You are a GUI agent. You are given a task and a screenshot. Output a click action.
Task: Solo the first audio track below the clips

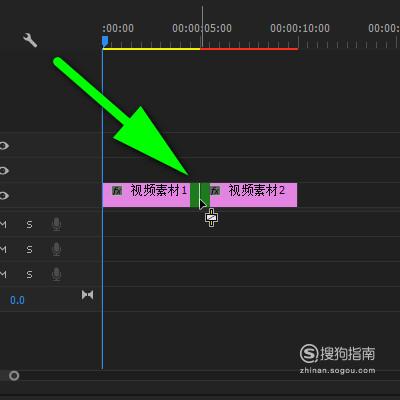tap(29, 225)
